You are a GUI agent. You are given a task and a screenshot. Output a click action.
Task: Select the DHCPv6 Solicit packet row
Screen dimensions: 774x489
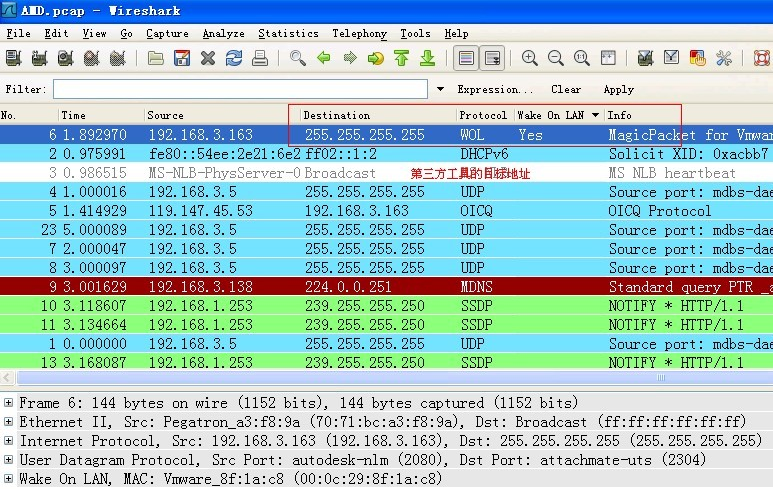pyautogui.click(x=387, y=154)
